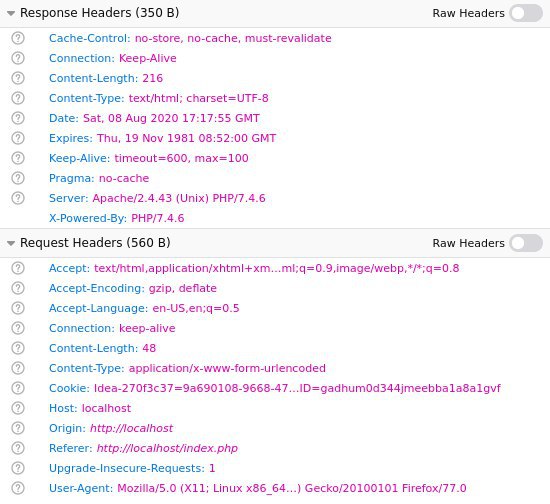Collapse the Request Headers section
Screen dimensions: 550x504
click(11, 243)
